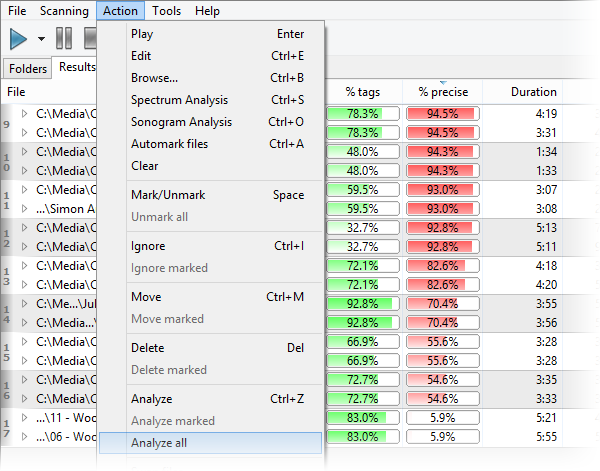Click the blue Play button in toolbar
600x471 pixels.
coord(19,39)
